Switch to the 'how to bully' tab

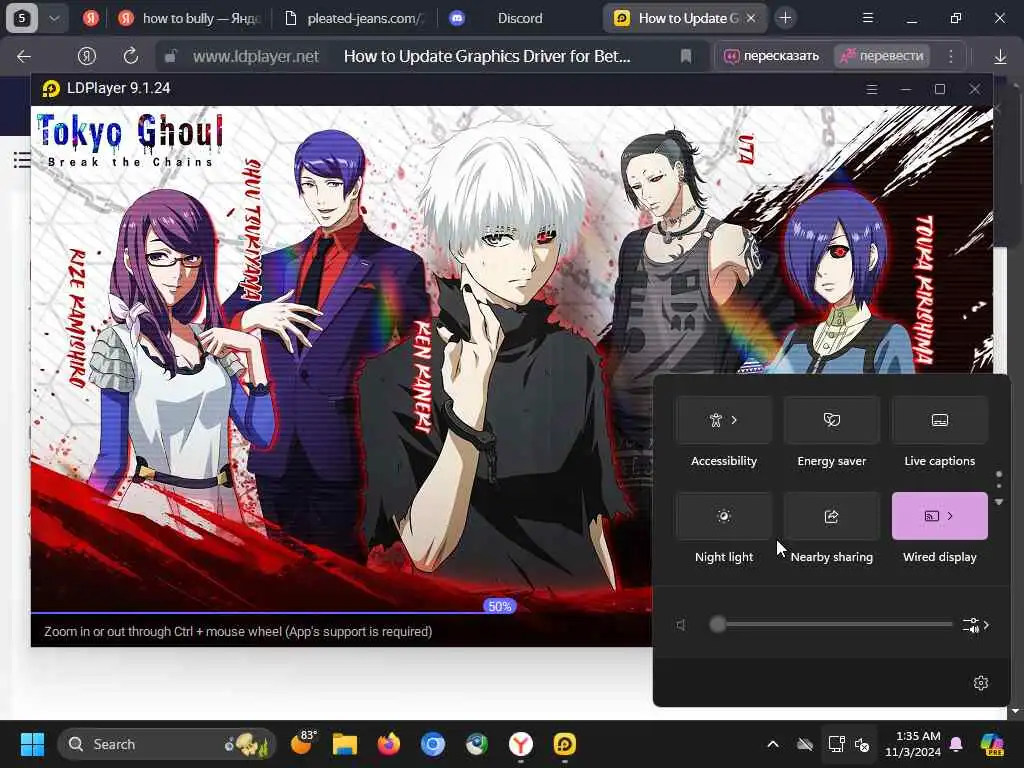[x=190, y=18]
